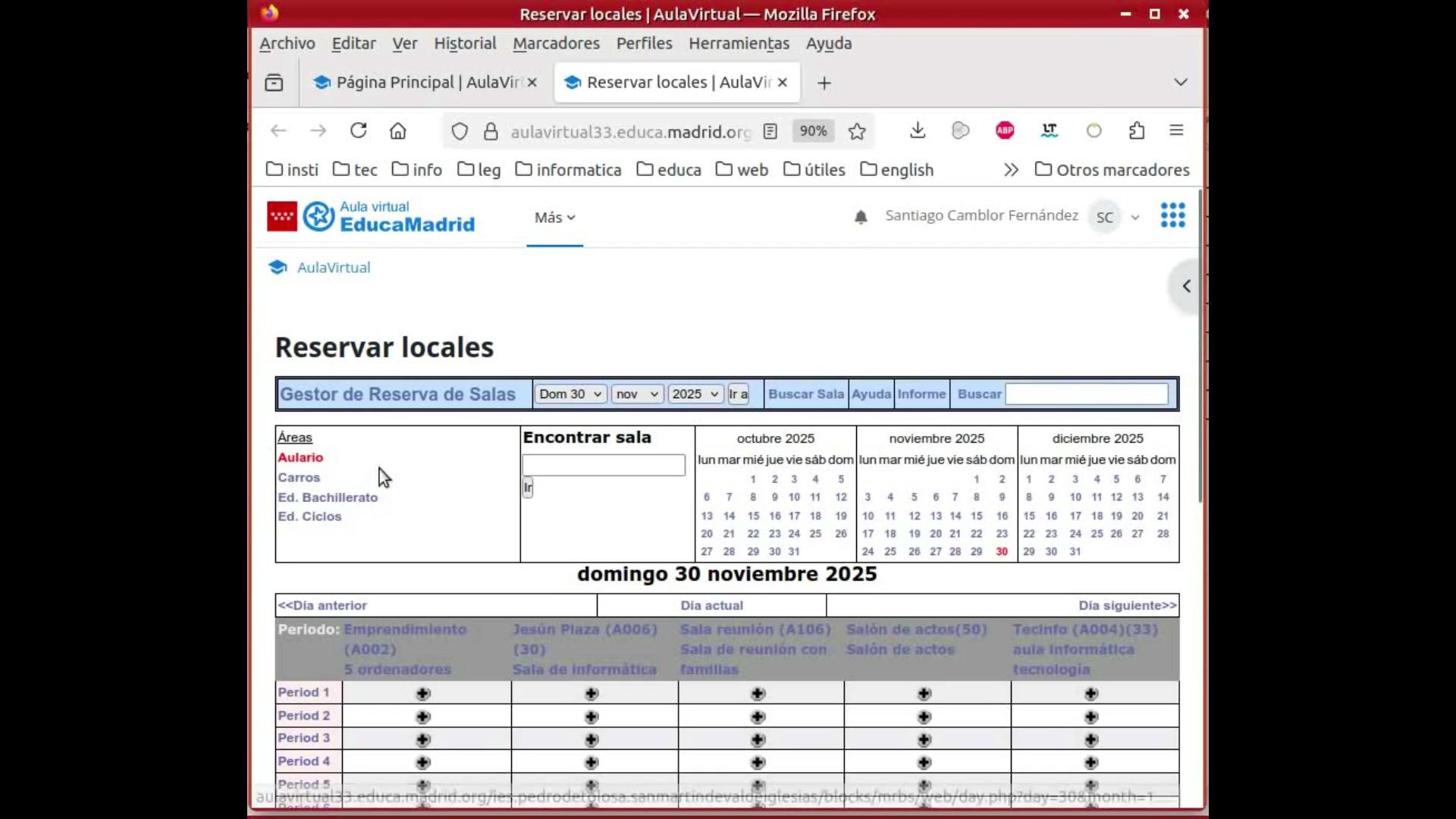Open the notifications bell icon

(x=861, y=217)
